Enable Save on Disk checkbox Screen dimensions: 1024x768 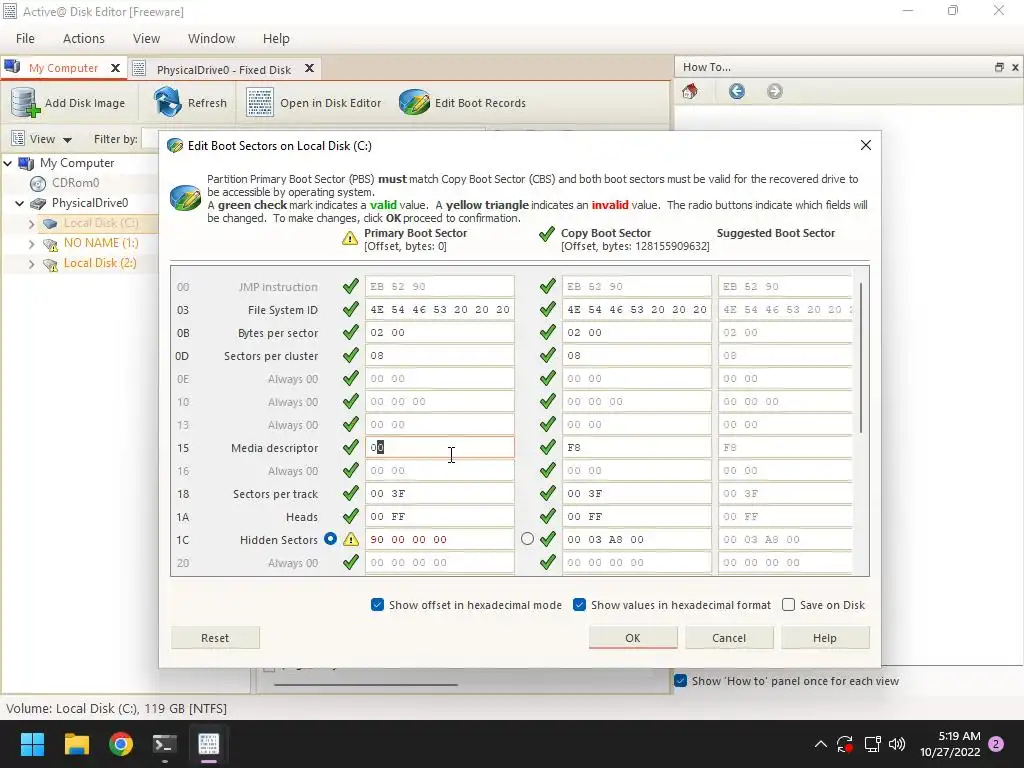[788, 605]
